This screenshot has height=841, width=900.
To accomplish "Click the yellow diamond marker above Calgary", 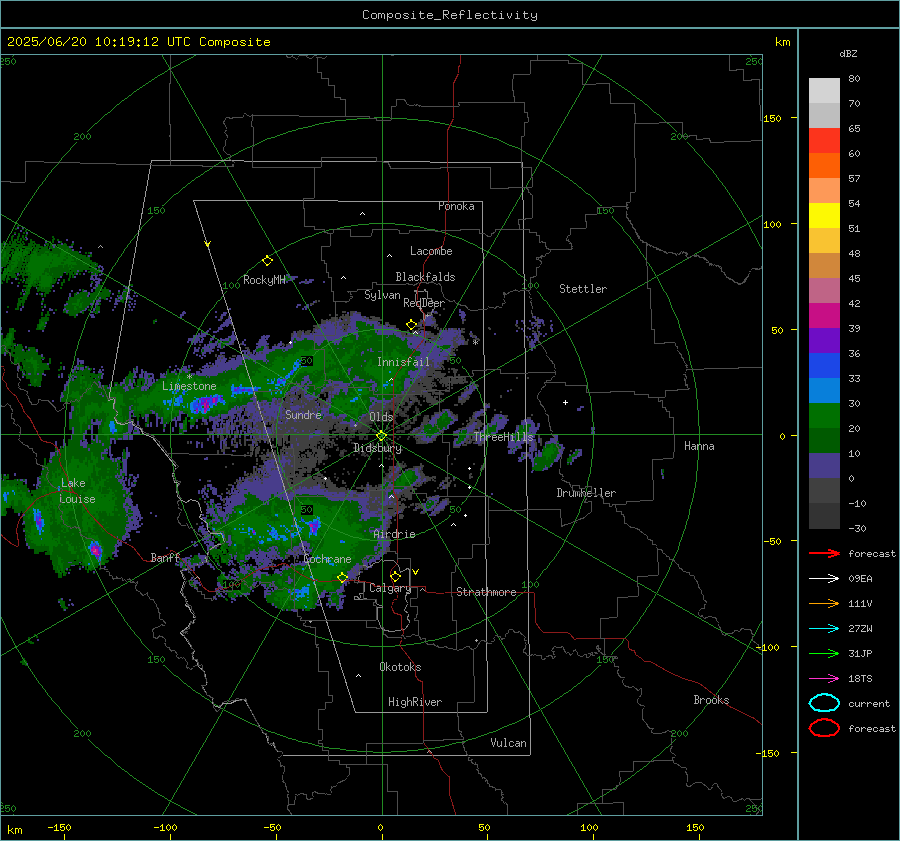I will pos(395,576).
